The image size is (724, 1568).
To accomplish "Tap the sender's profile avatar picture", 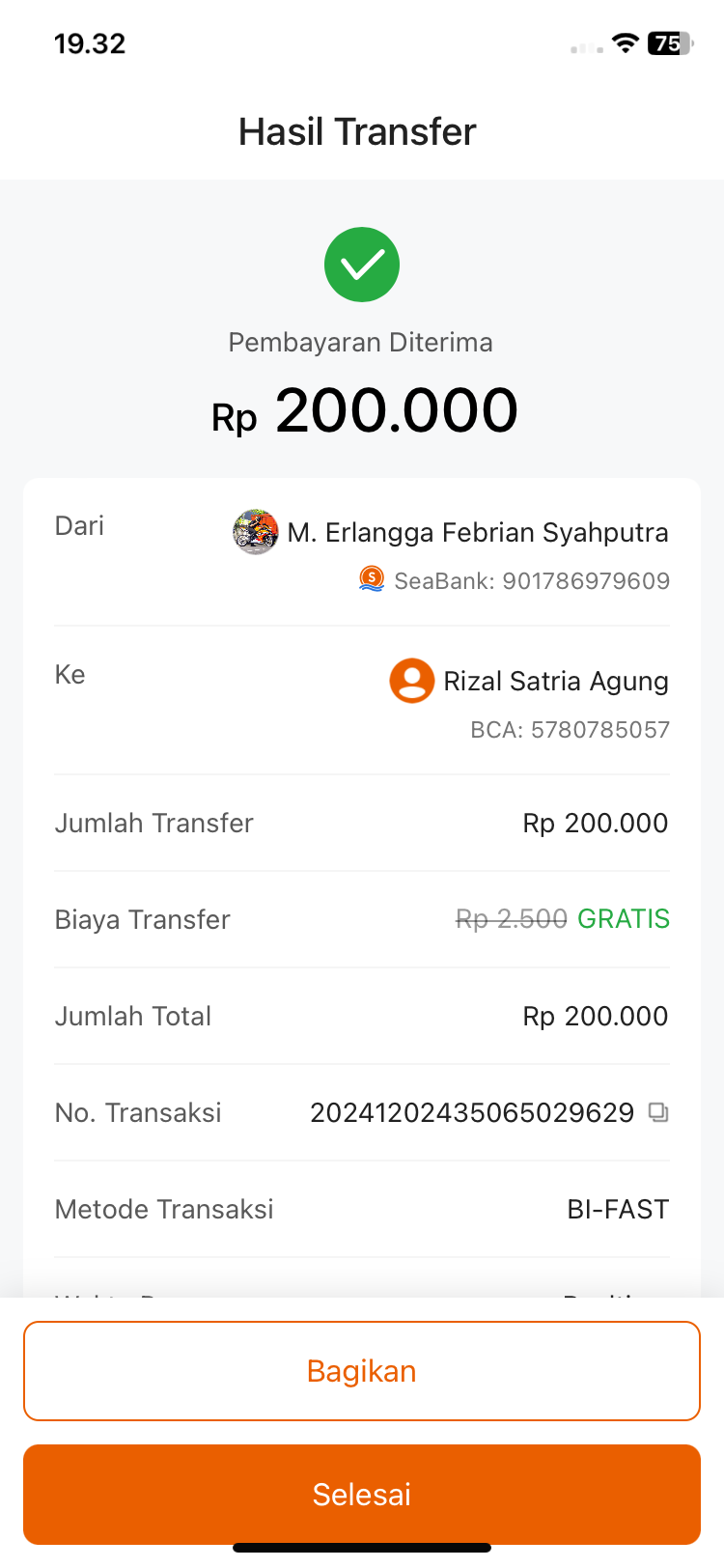I will 256,532.
